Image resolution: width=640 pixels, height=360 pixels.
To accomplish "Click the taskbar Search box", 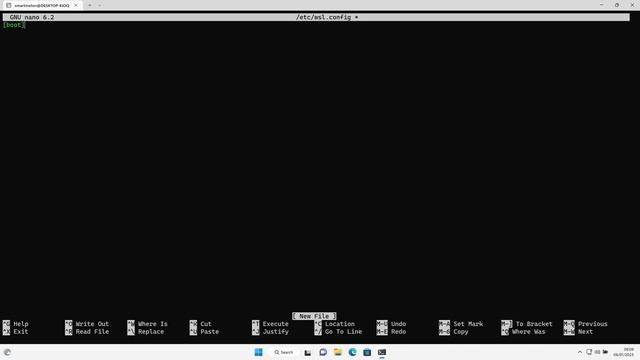I will pyautogui.click(x=284, y=352).
